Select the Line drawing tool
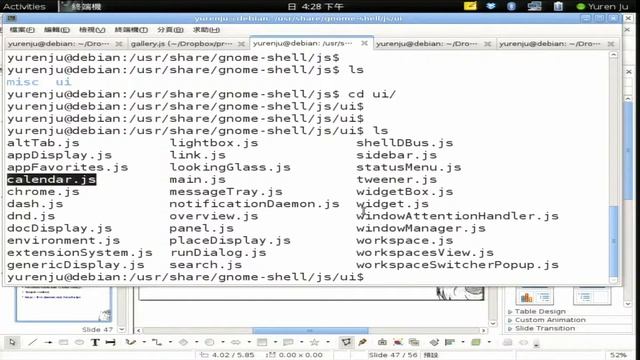Viewport: 640px width, 360px height. (x=33, y=342)
